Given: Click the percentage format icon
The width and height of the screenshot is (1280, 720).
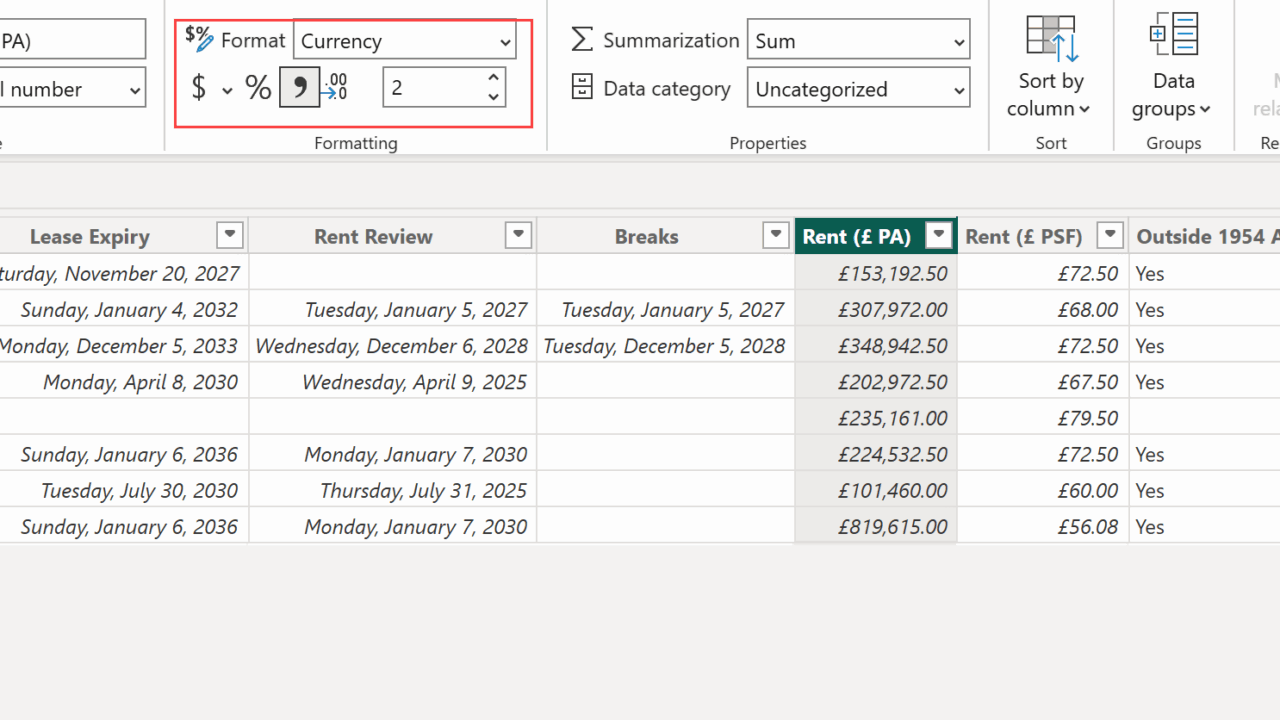Looking at the screenshot, I should coord(258,88).
